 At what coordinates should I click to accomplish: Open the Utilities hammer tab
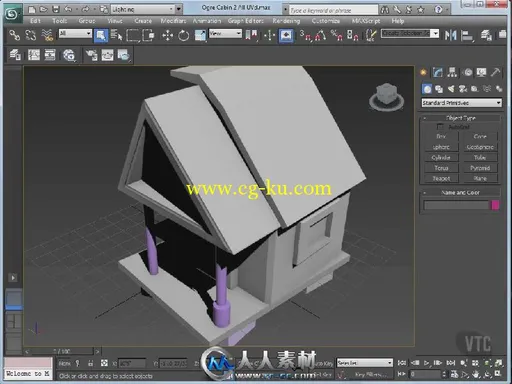(x=496, y=72)
